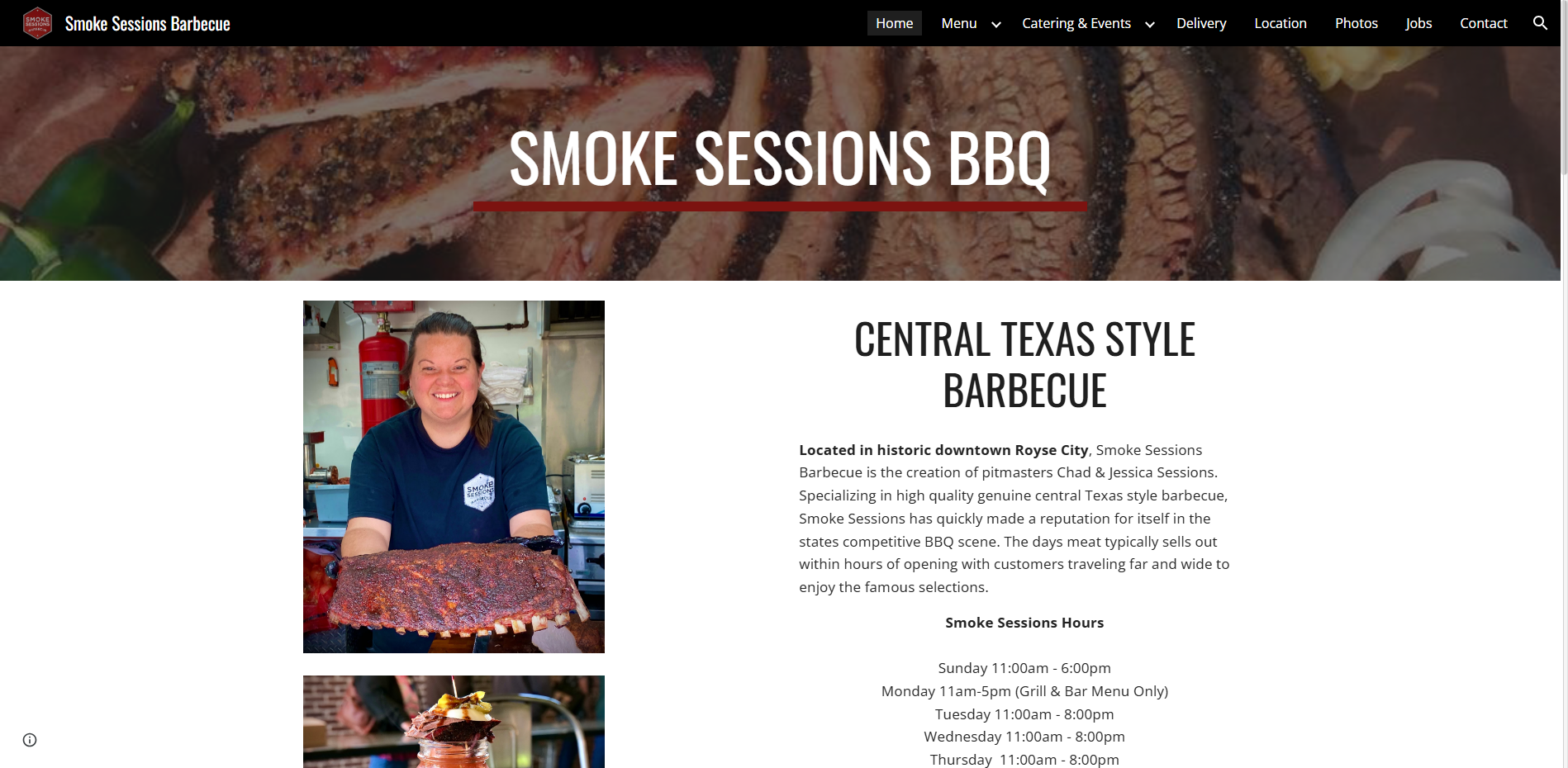Click the SMOKE SESSIONS BBQ banner heading
This screenshot has width=1568, height=768.
coord(780,159)
